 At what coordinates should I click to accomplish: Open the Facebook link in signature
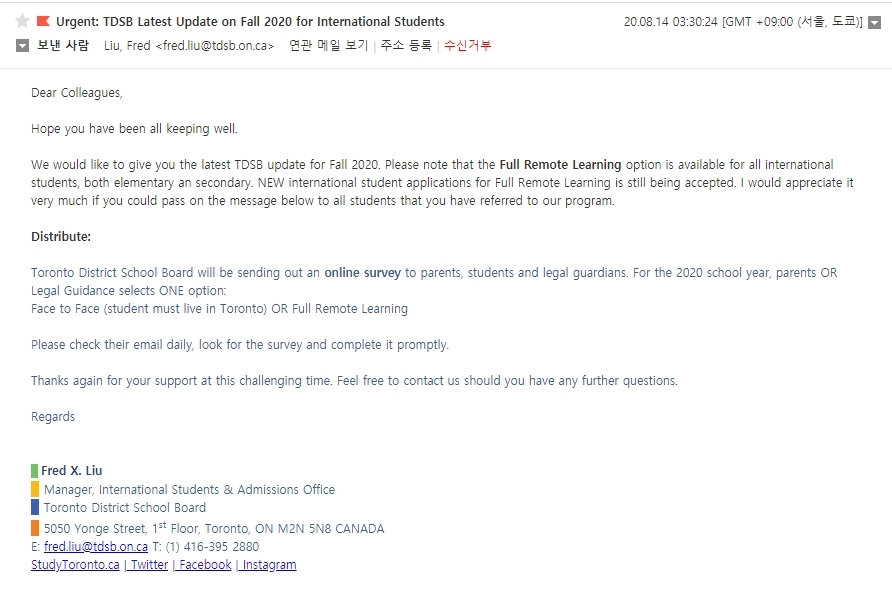pos(205,565)
